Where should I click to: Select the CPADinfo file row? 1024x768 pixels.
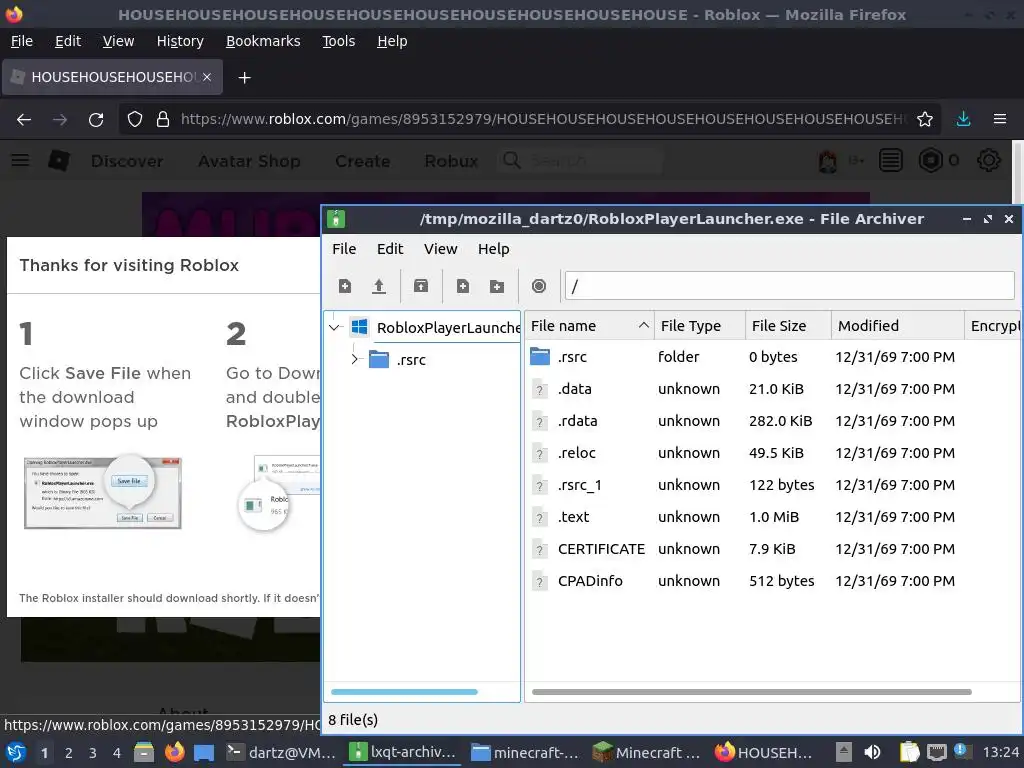pyautogui.click(x=772, y=581)
